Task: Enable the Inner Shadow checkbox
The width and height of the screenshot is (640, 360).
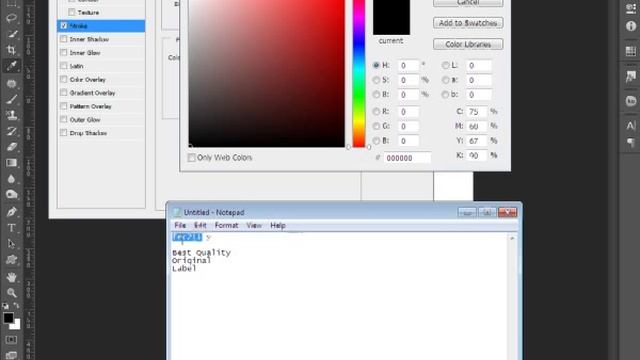Action: 64,39
